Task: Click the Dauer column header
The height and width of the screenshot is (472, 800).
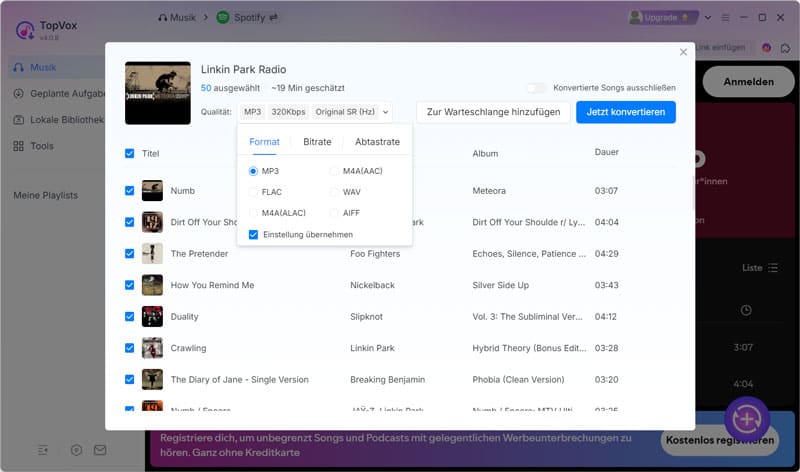Action: pos(607,152)
